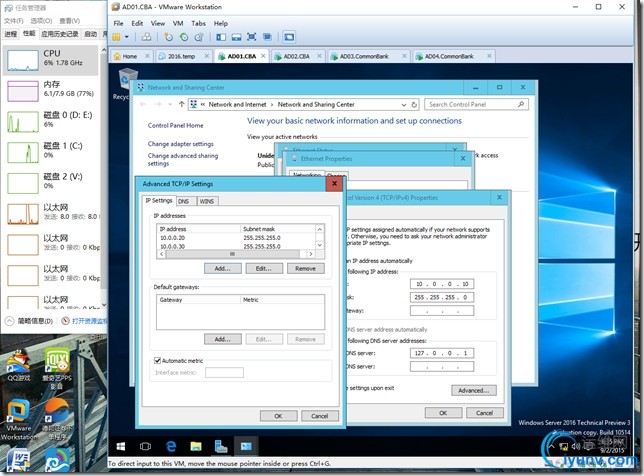Select CPU graph in Task Manager
Image resolution: width=644 pixels, height=476 pixels.
[51, 60]
